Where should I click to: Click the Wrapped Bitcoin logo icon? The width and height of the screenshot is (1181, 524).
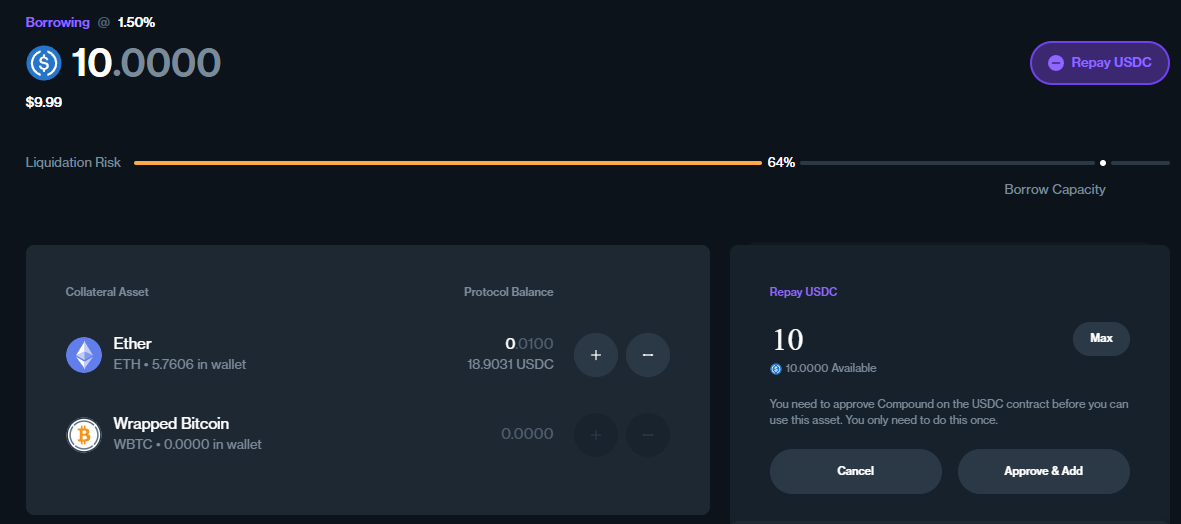point(84,434)
